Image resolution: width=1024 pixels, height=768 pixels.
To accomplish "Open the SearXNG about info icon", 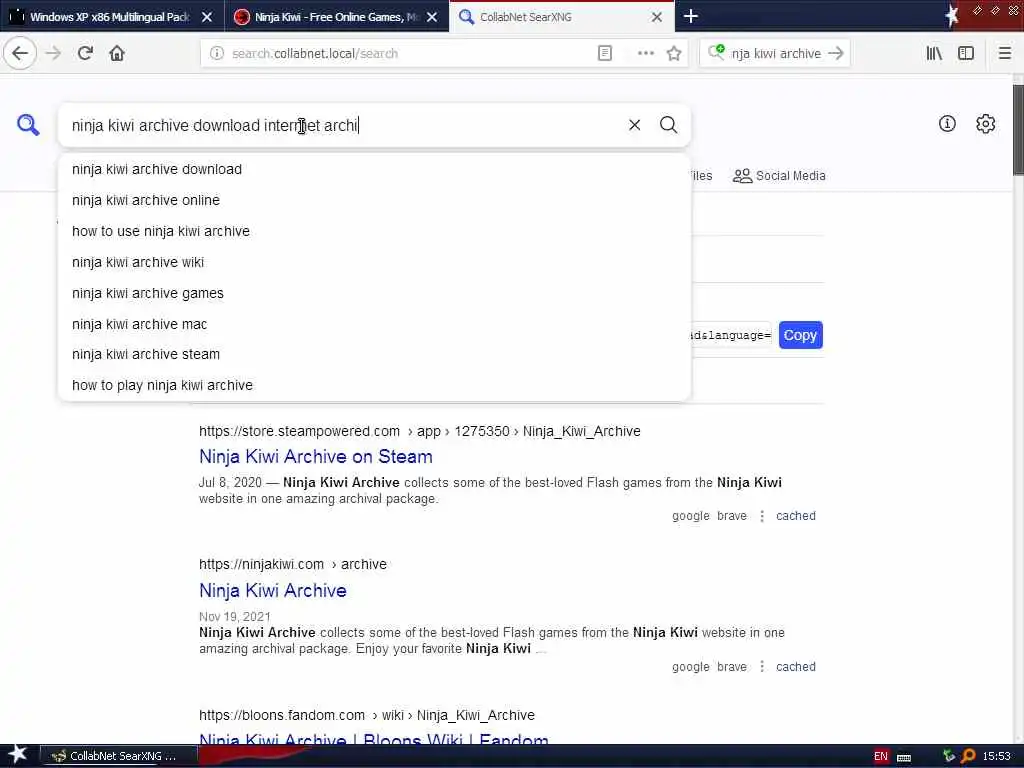I will point(947,123).
